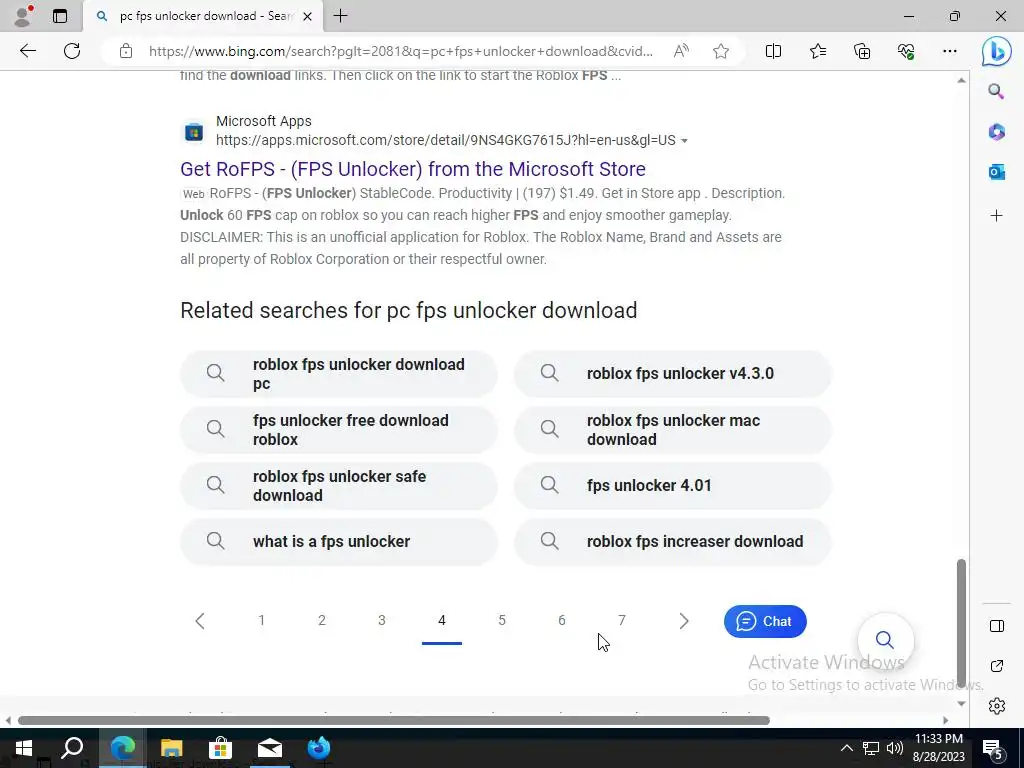
Task: Open Microsoft Store from taskbar
Action: click(x=221, y=748)
